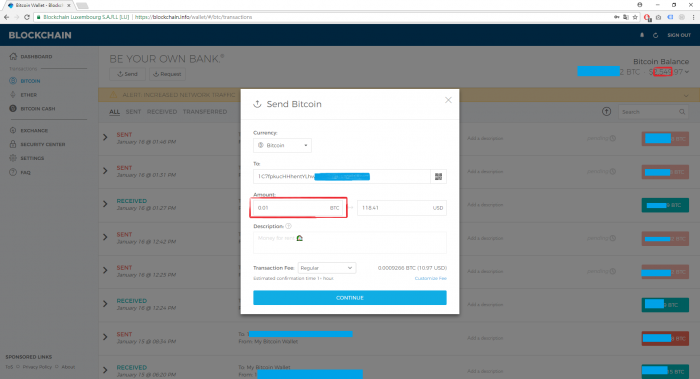Expand SENT transaction January 15 08:34 PM

tap(105, 337)
